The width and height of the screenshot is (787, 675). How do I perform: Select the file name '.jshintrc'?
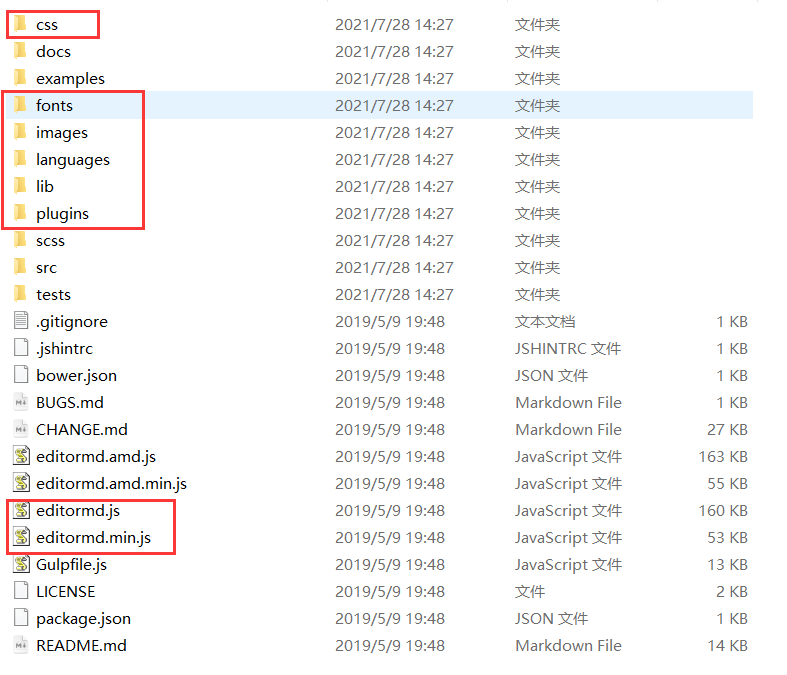[x=64, y=349]
